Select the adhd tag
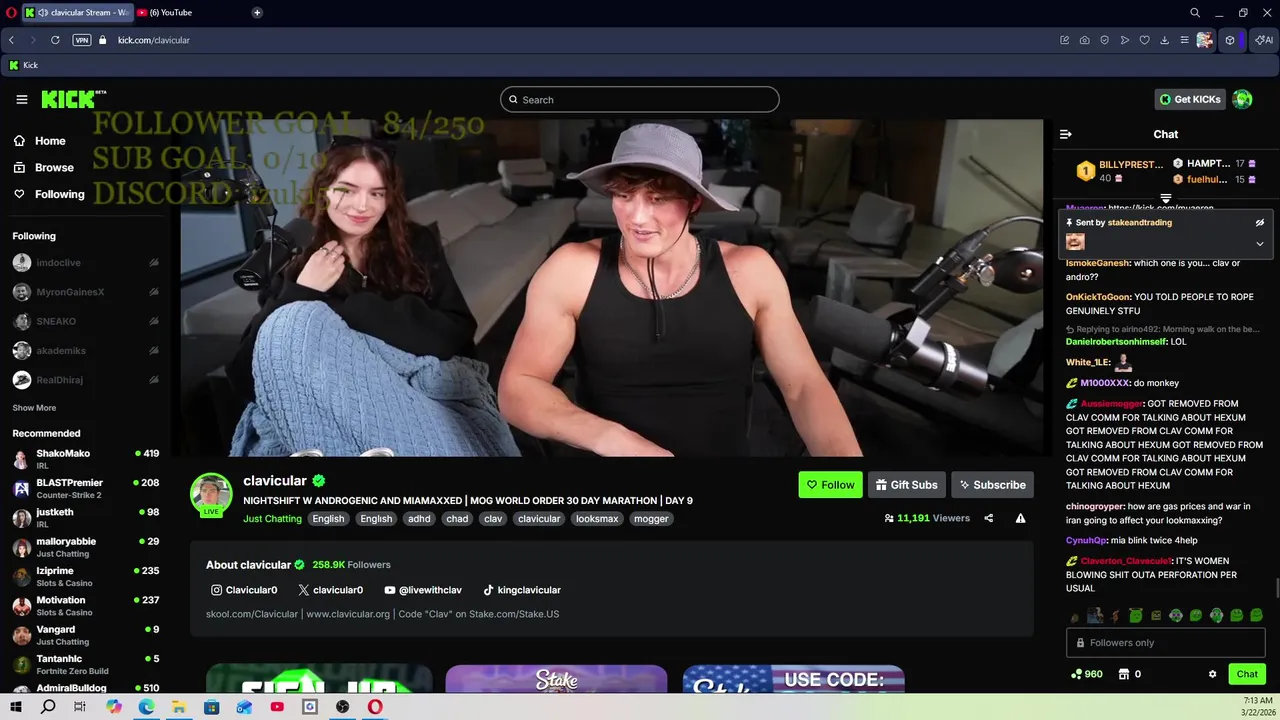The width and height of the screenshot is (1280, 720). pos(419,518)
